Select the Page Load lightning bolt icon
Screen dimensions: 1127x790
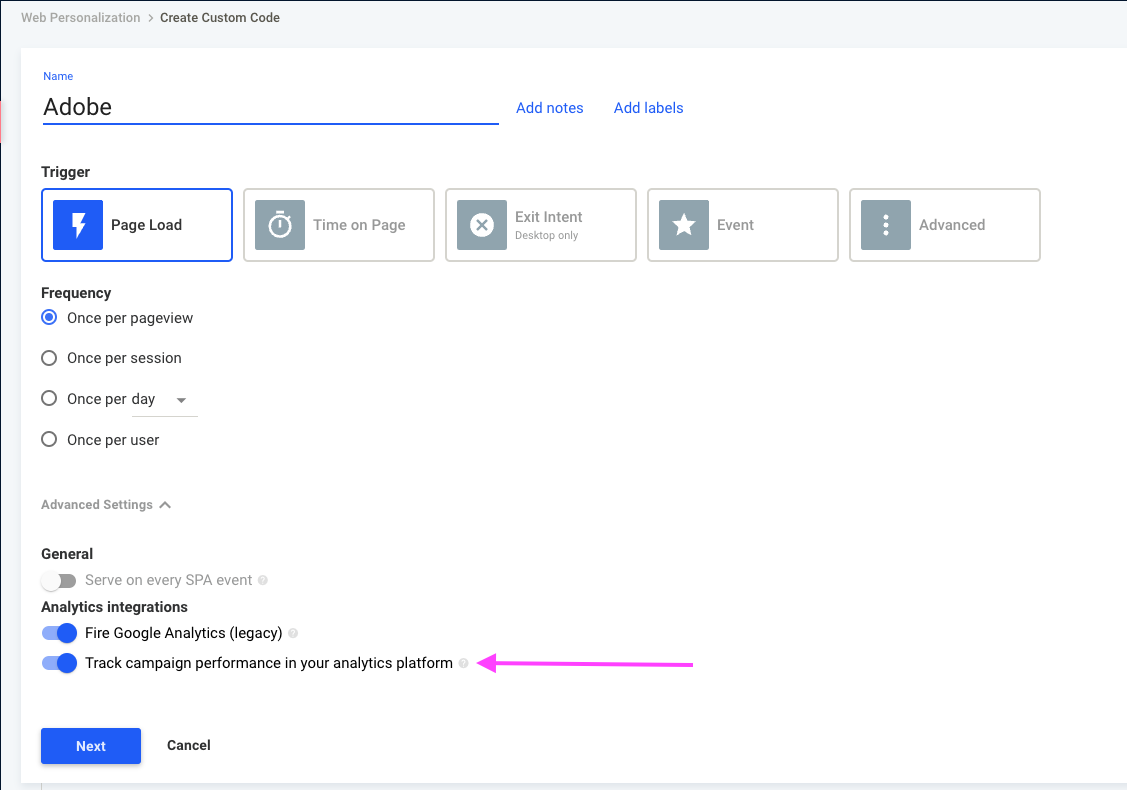[78, 225]
